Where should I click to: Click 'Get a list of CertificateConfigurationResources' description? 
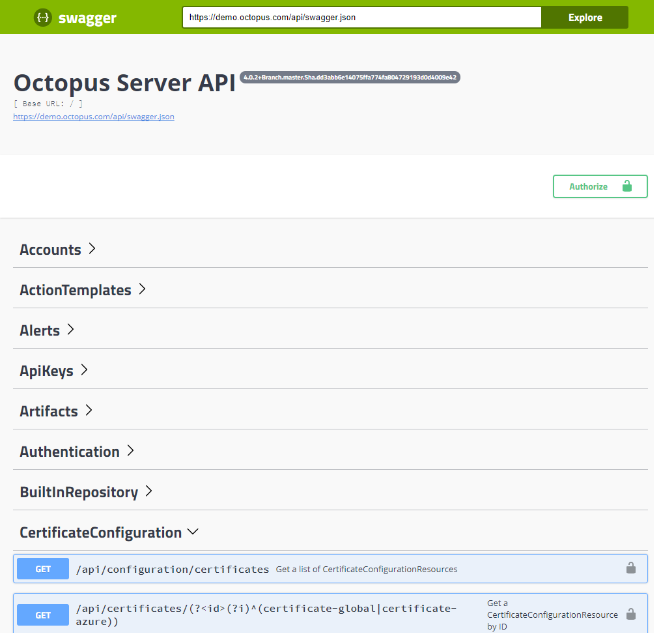tap(366, 569)
